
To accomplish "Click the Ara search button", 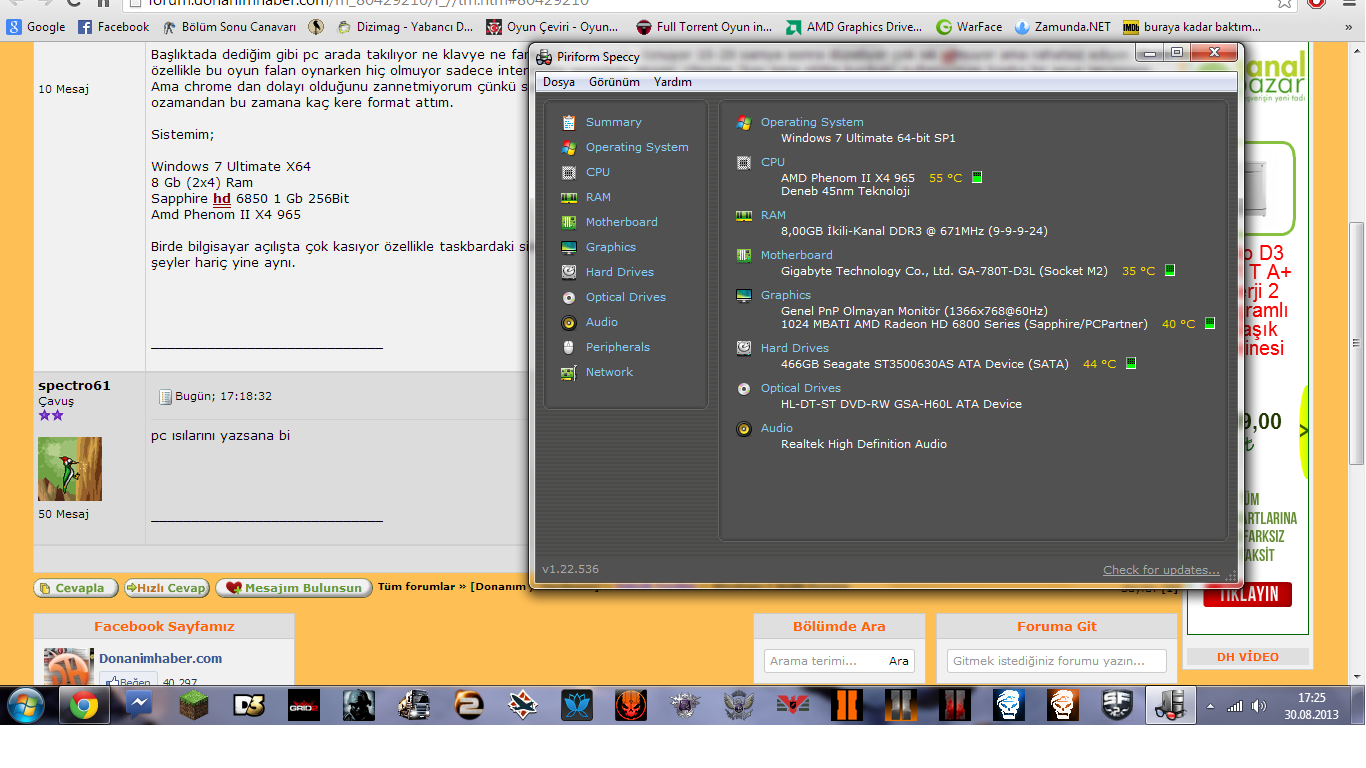I will (x=899, y=661).
